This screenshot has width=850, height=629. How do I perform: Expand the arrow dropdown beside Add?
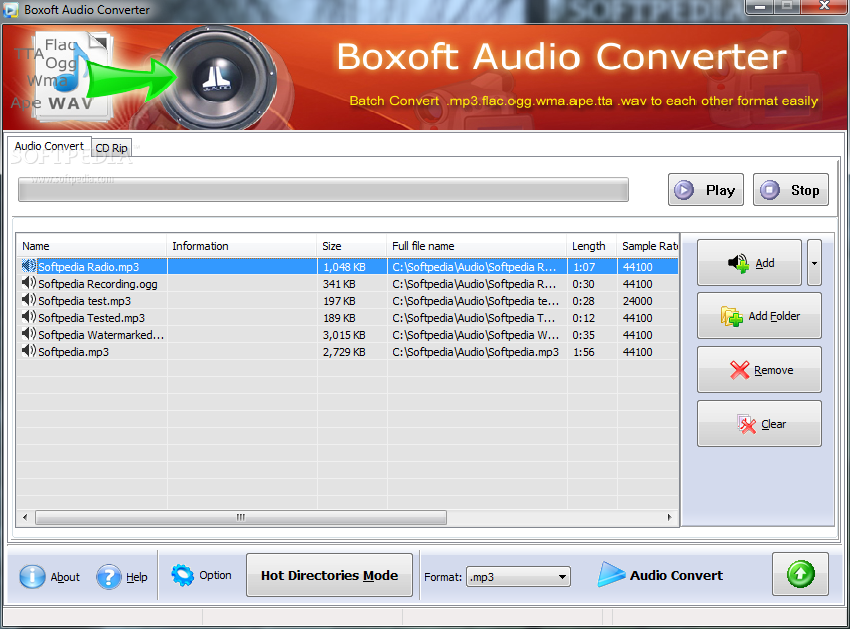click(814, 263)
